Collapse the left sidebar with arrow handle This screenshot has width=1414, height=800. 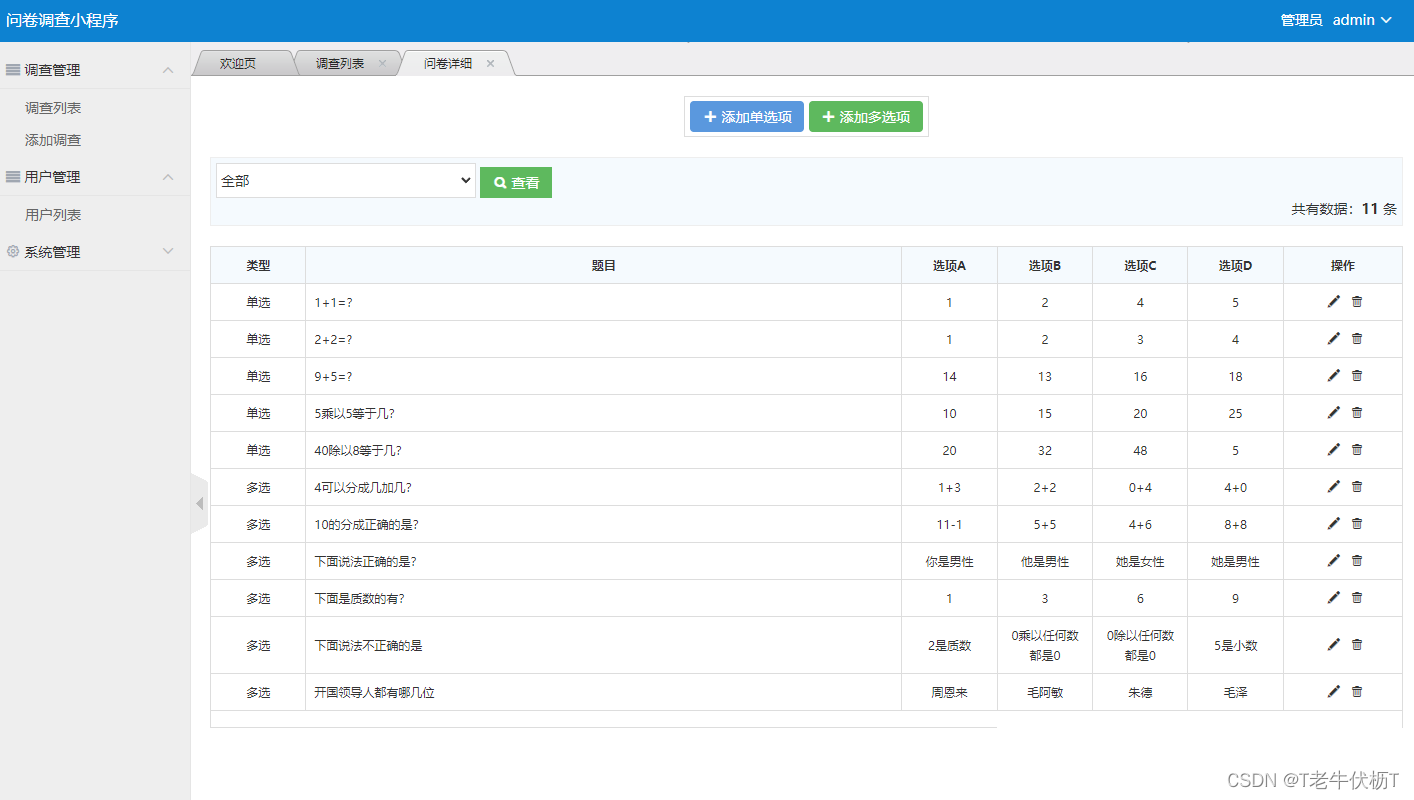pos(199,504)
